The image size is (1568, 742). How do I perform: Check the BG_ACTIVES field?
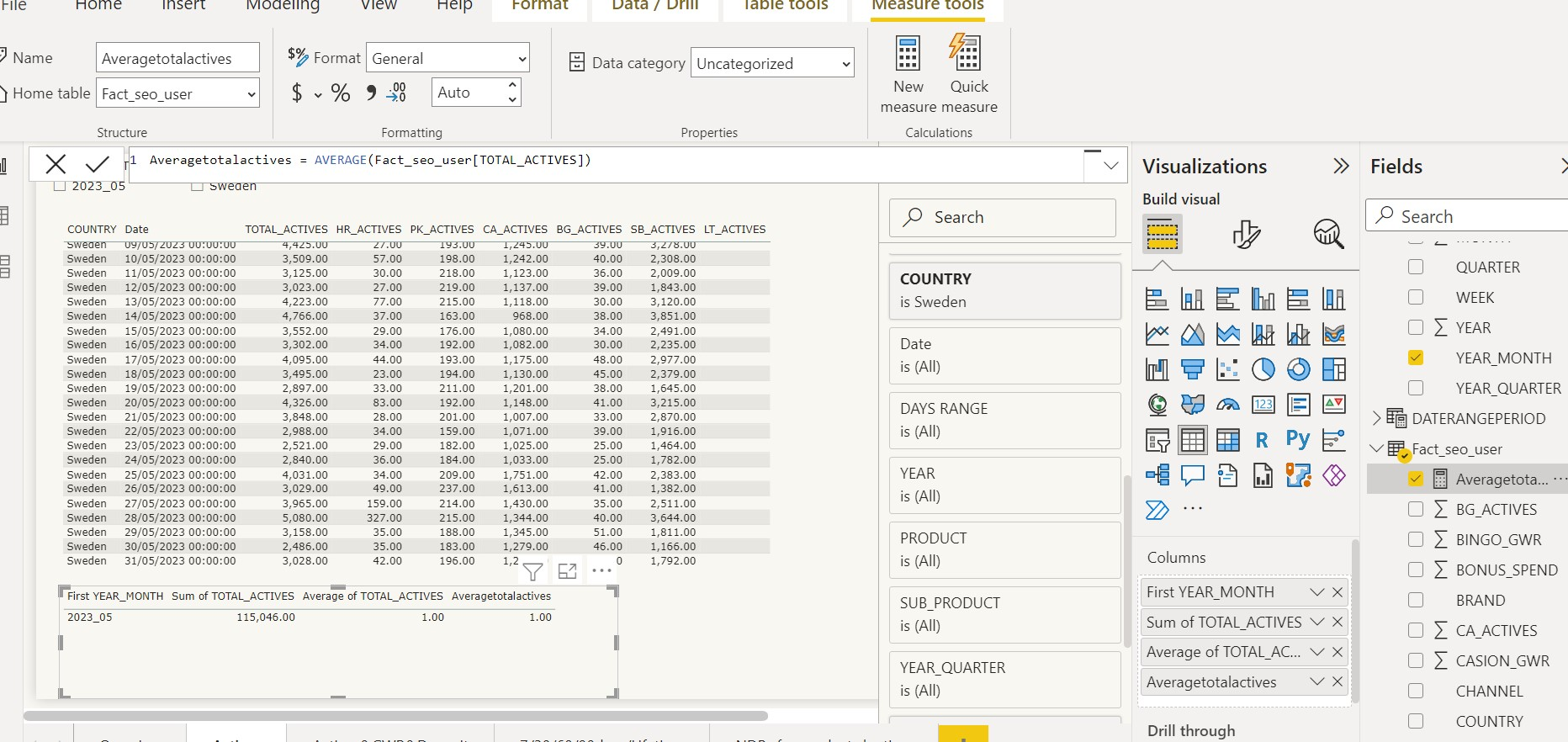pos(1416,509)
